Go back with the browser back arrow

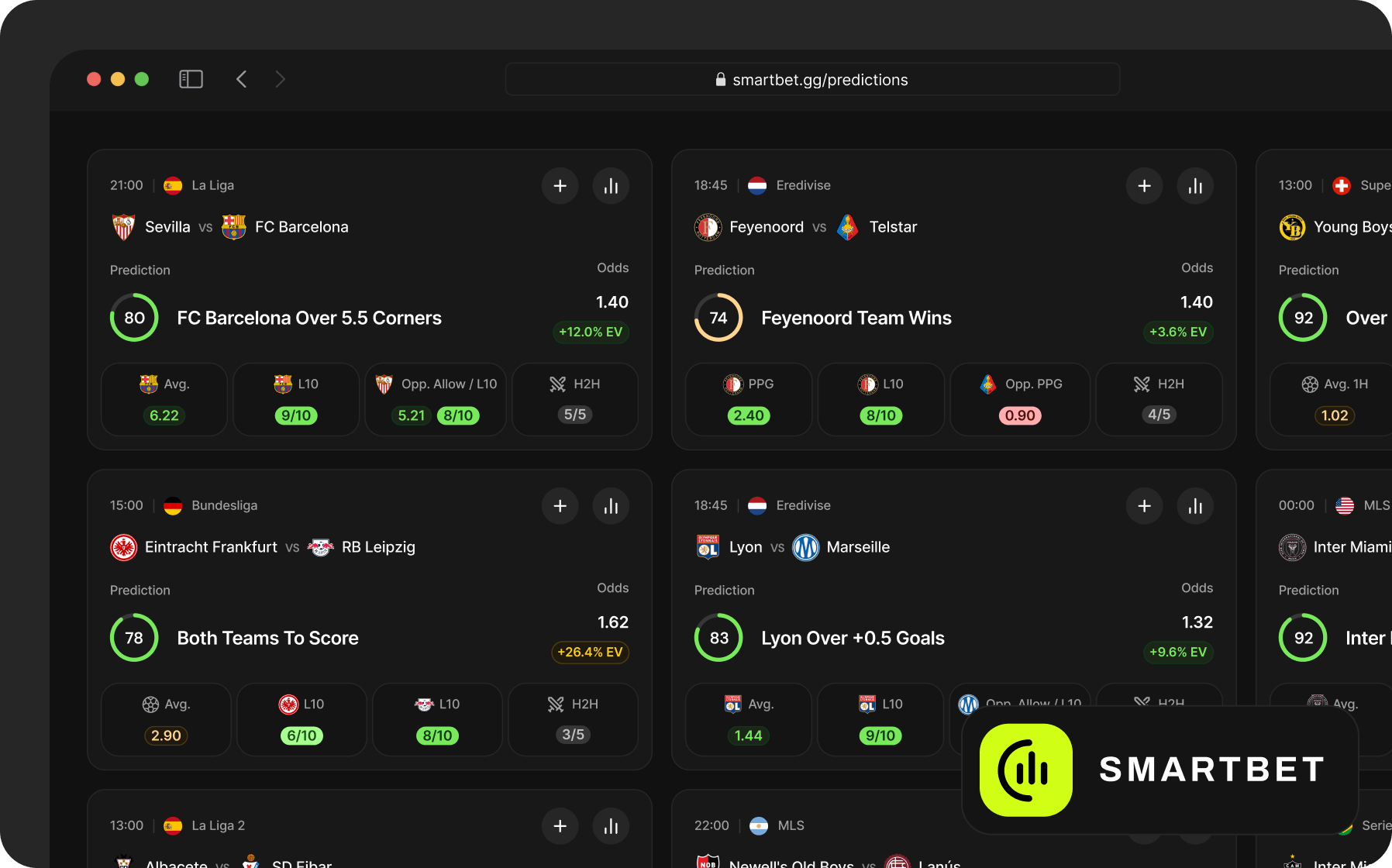[242, 79]
